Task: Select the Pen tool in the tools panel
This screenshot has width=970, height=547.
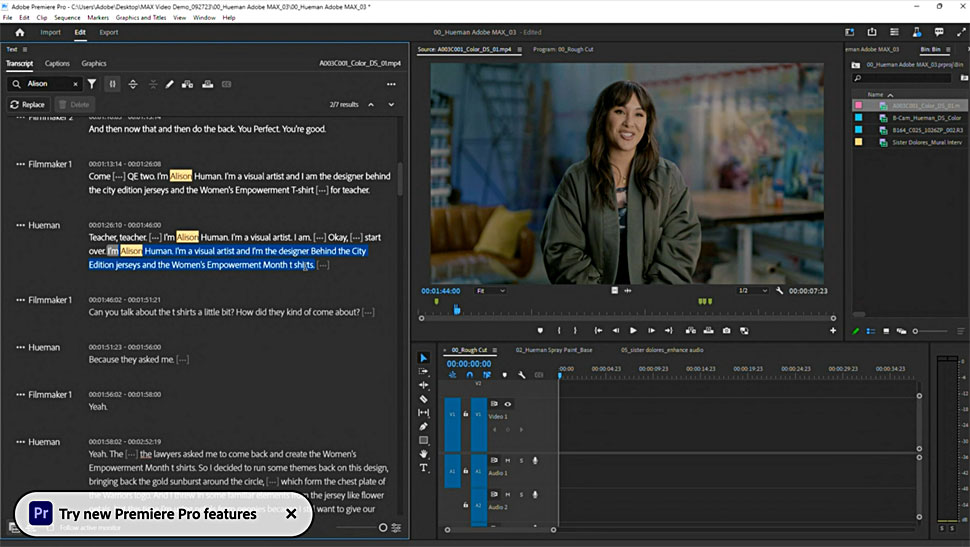Action: pyautogui.click(x=423, y=426)
